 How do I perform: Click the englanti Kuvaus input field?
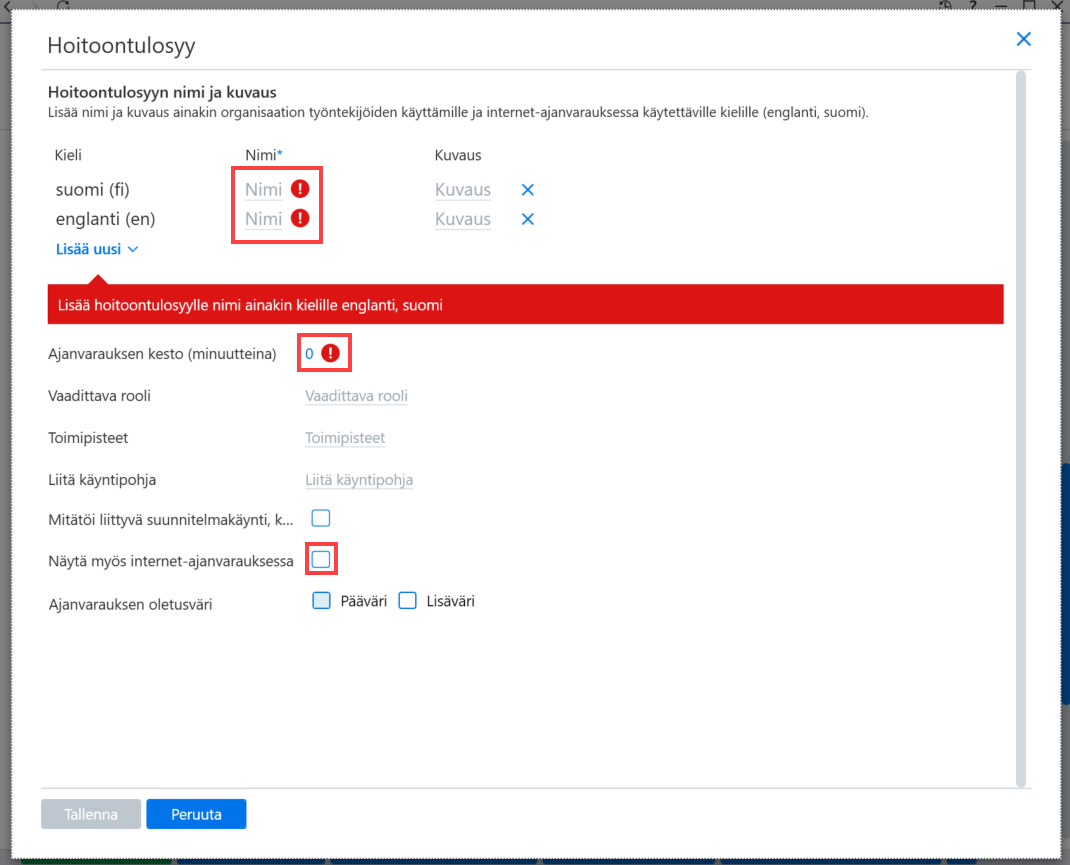[x=463, y=219]
